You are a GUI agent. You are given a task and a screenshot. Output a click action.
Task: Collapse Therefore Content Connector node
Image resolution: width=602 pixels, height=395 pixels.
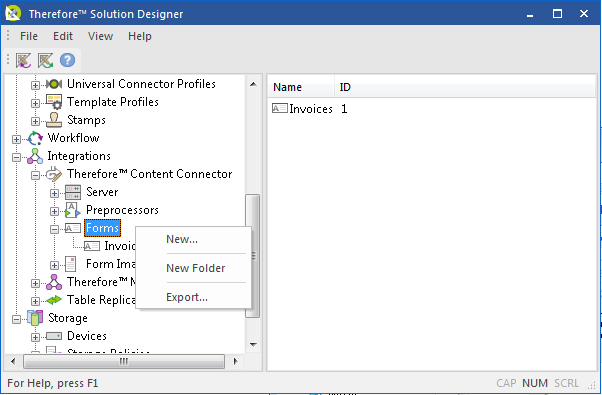point(35,175)
